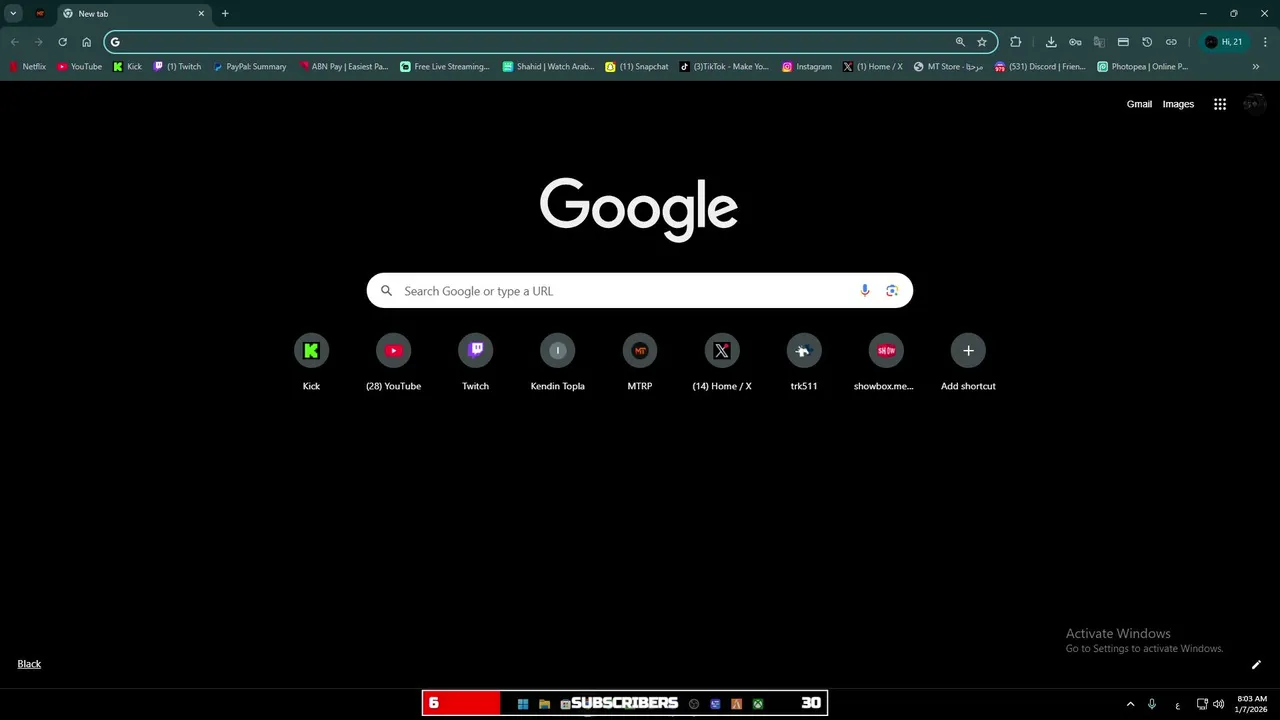The image size is (1280, 720).
Task: Open the Windows Start button
Action: [522, 704]
